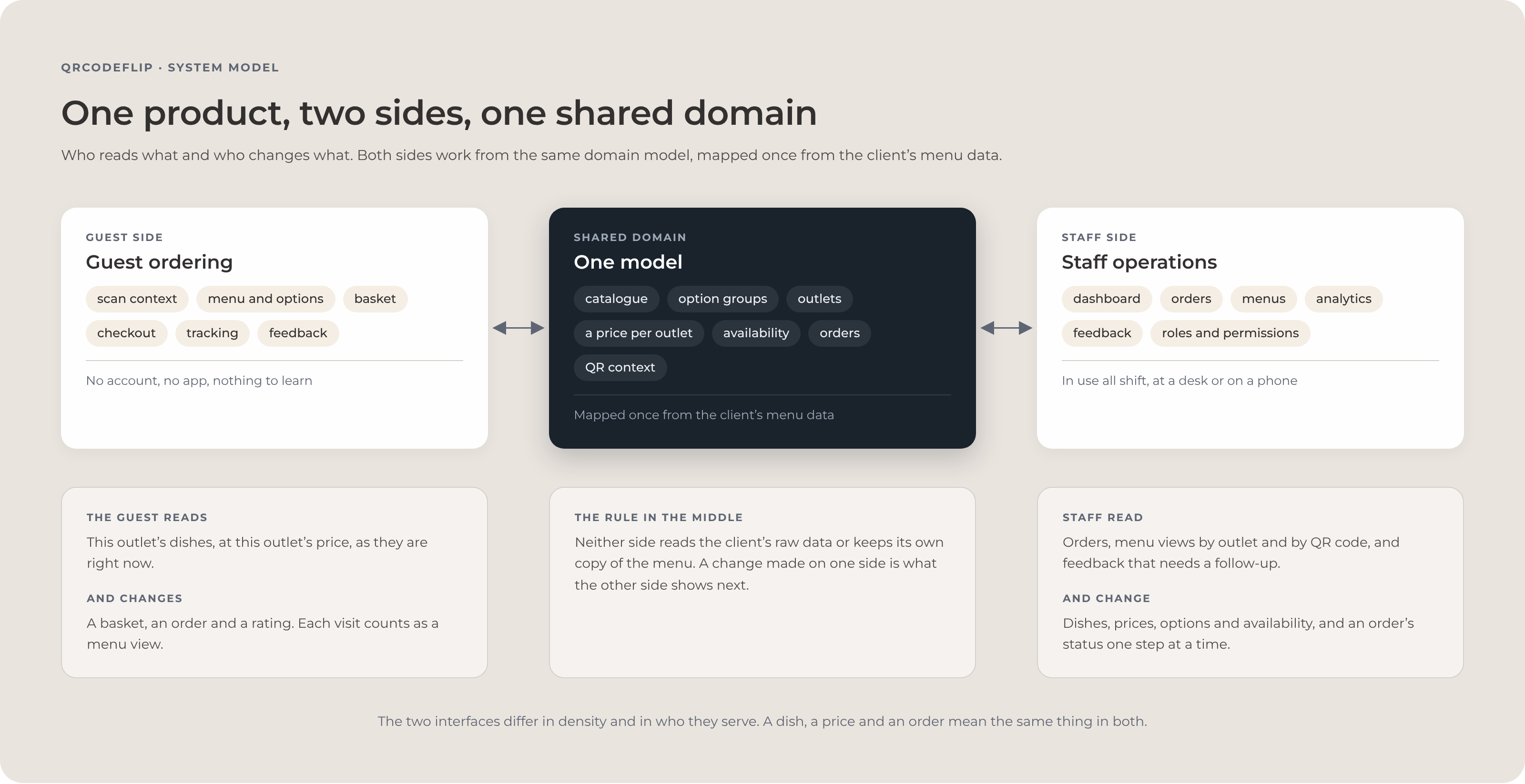Click the 'SHARED DOMAIN' label
The width and height of the screenshot is (1525, 784).
point(630,237)
